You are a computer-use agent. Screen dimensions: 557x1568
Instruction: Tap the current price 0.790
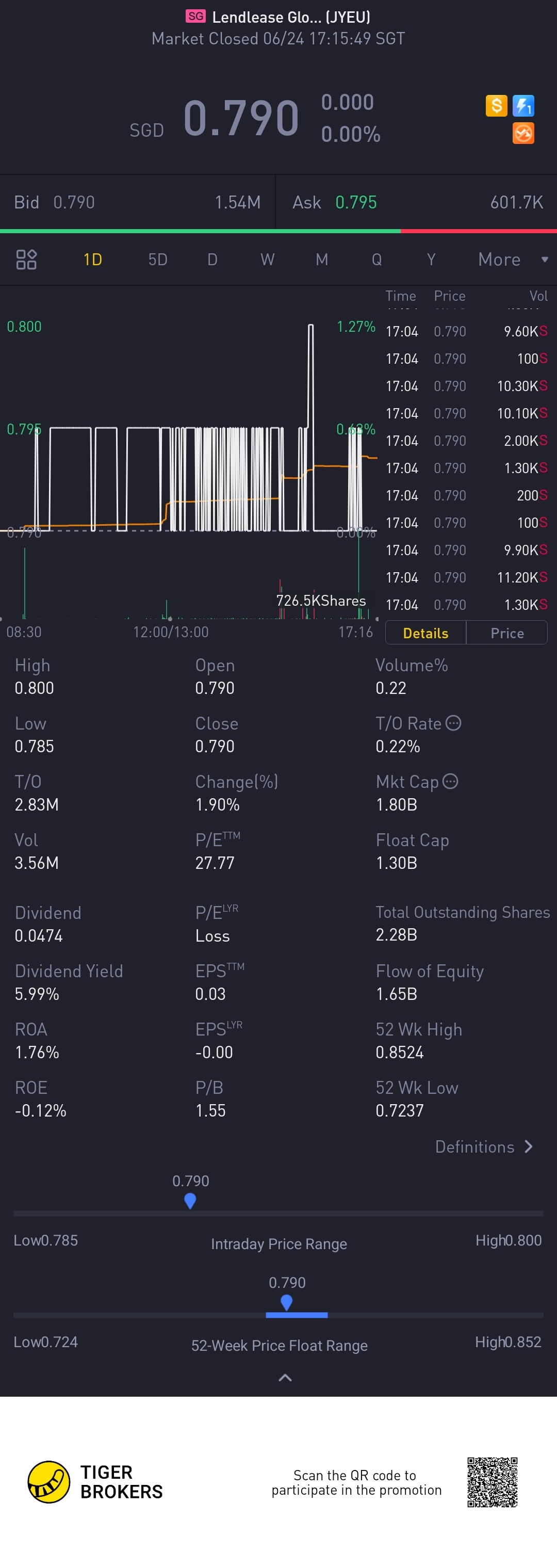coord(241,118)
